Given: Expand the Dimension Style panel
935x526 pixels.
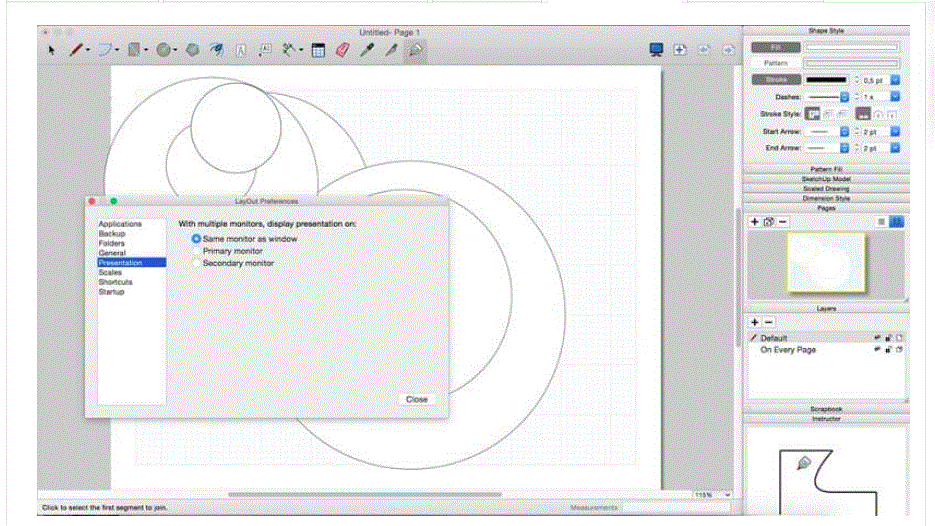Looking at the screenshot, I should pyautogui.click(x=826, y=198).
